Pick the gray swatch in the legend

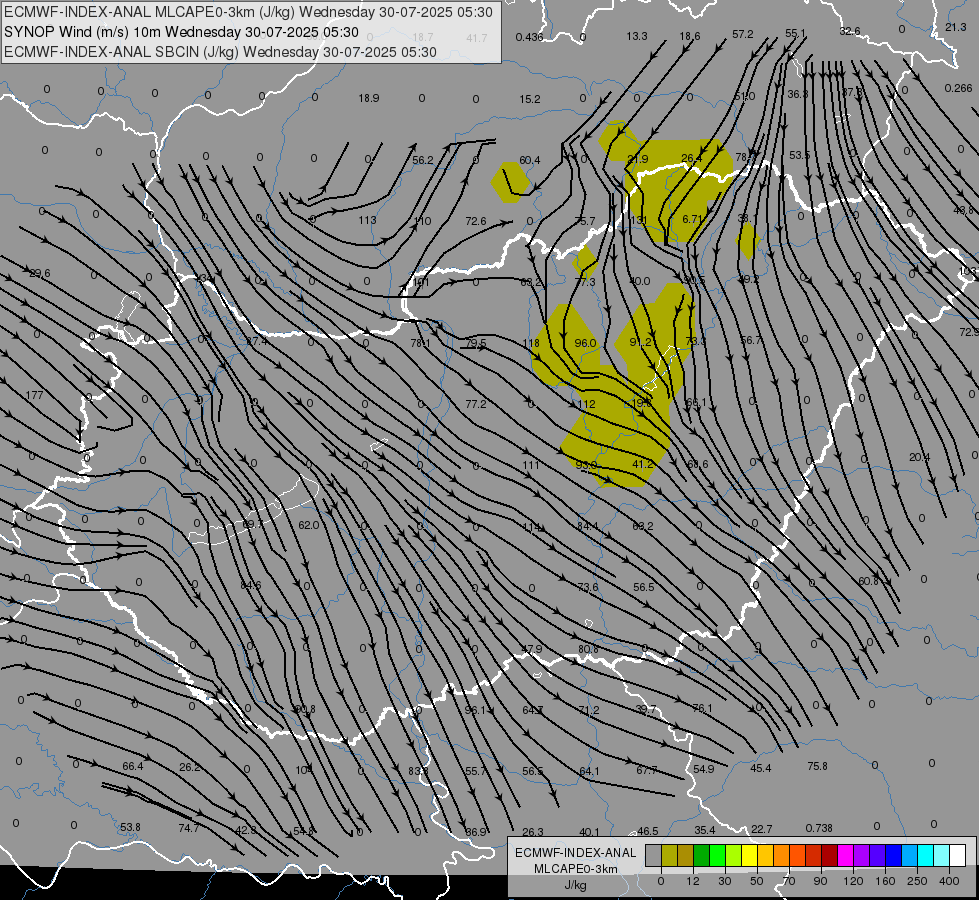653,856
